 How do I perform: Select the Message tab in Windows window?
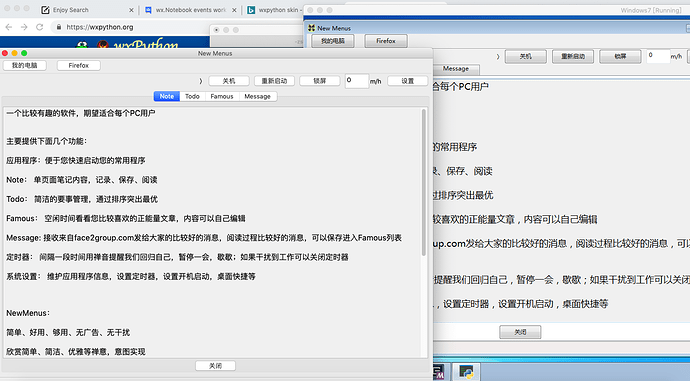456,69
